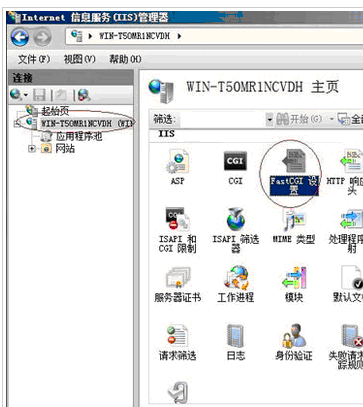Open 身份验证 feature icon
This screenshot has width=363, height=407.
[x=293, y=343]
